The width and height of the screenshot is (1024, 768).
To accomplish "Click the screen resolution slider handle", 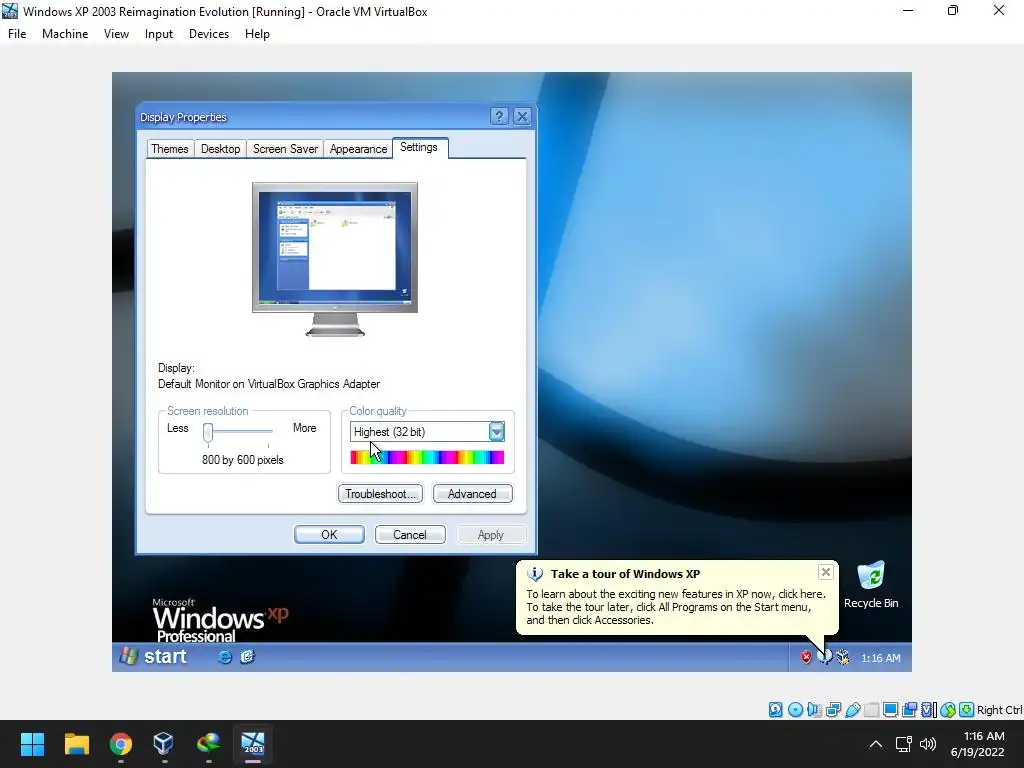I will click(x=208, y=432).
